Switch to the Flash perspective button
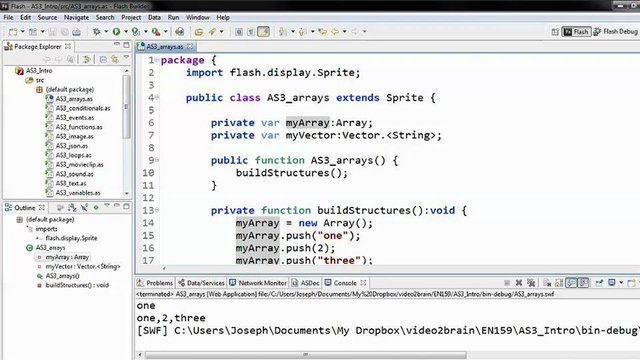Viewport: 640px width, 360px height. pyautogui.click(x=576, y=31)
